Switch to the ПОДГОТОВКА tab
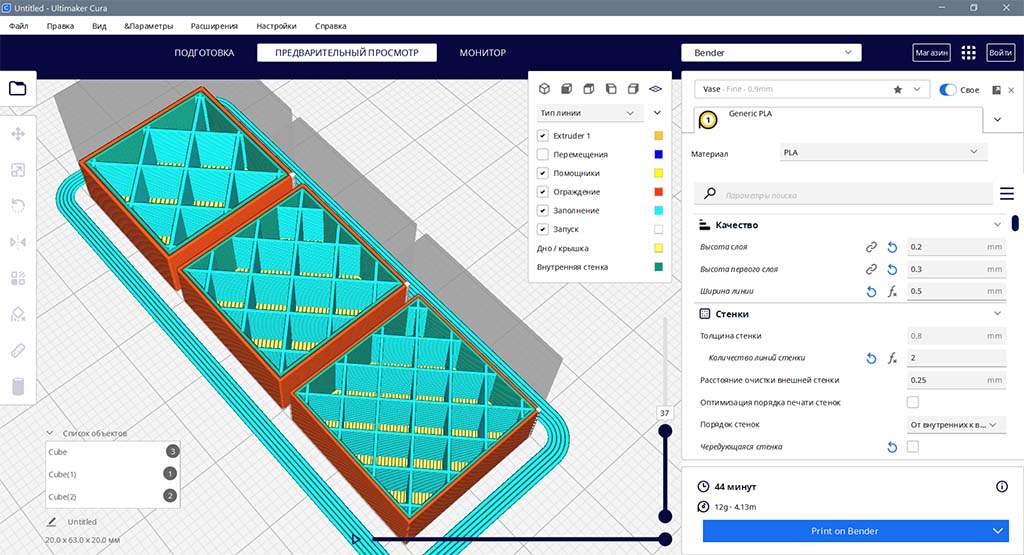The width and height of the screenshot is (1024, 555). pyautogui.click(x=204, y=52)
